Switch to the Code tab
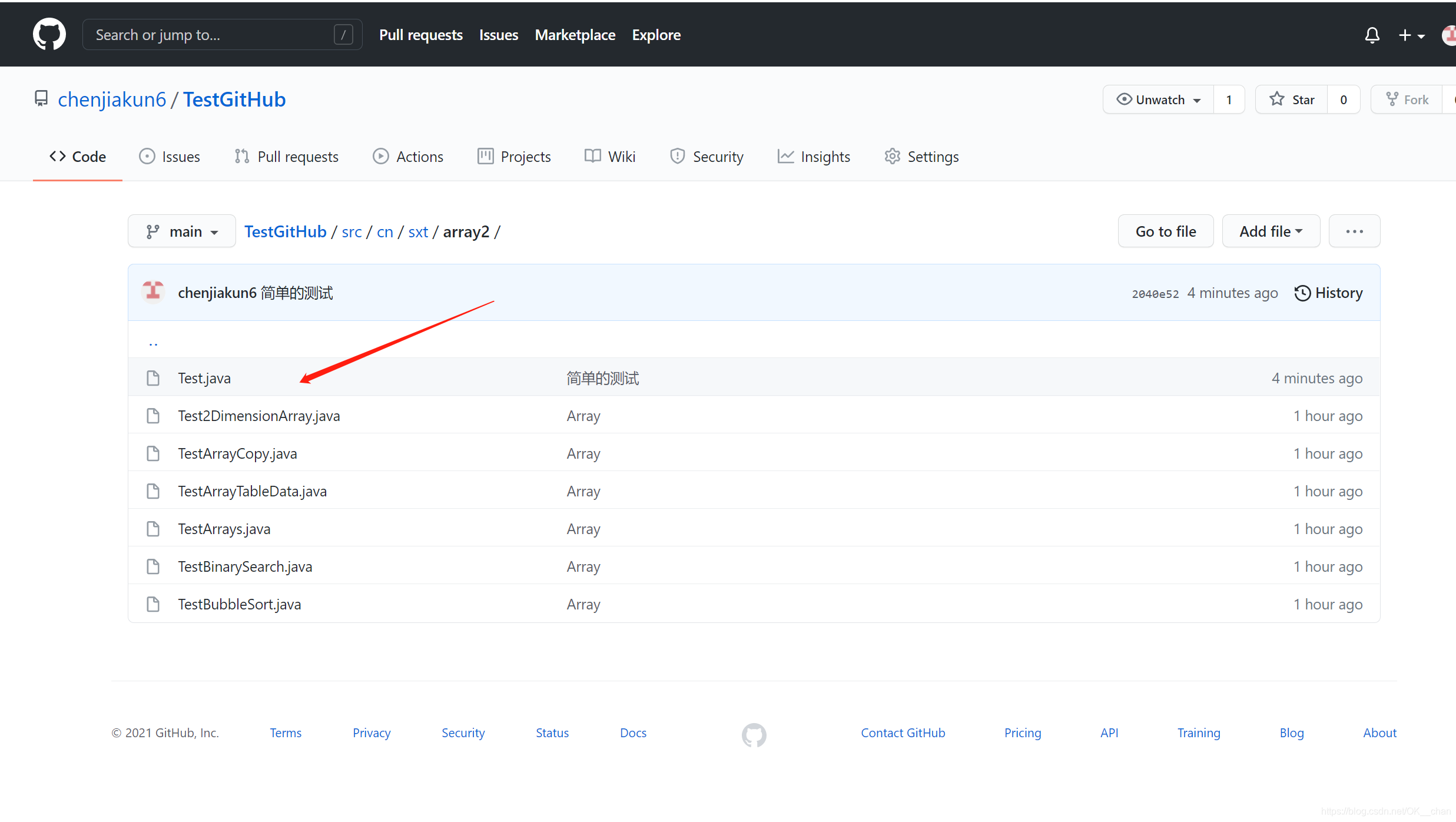 click(78, 157)
